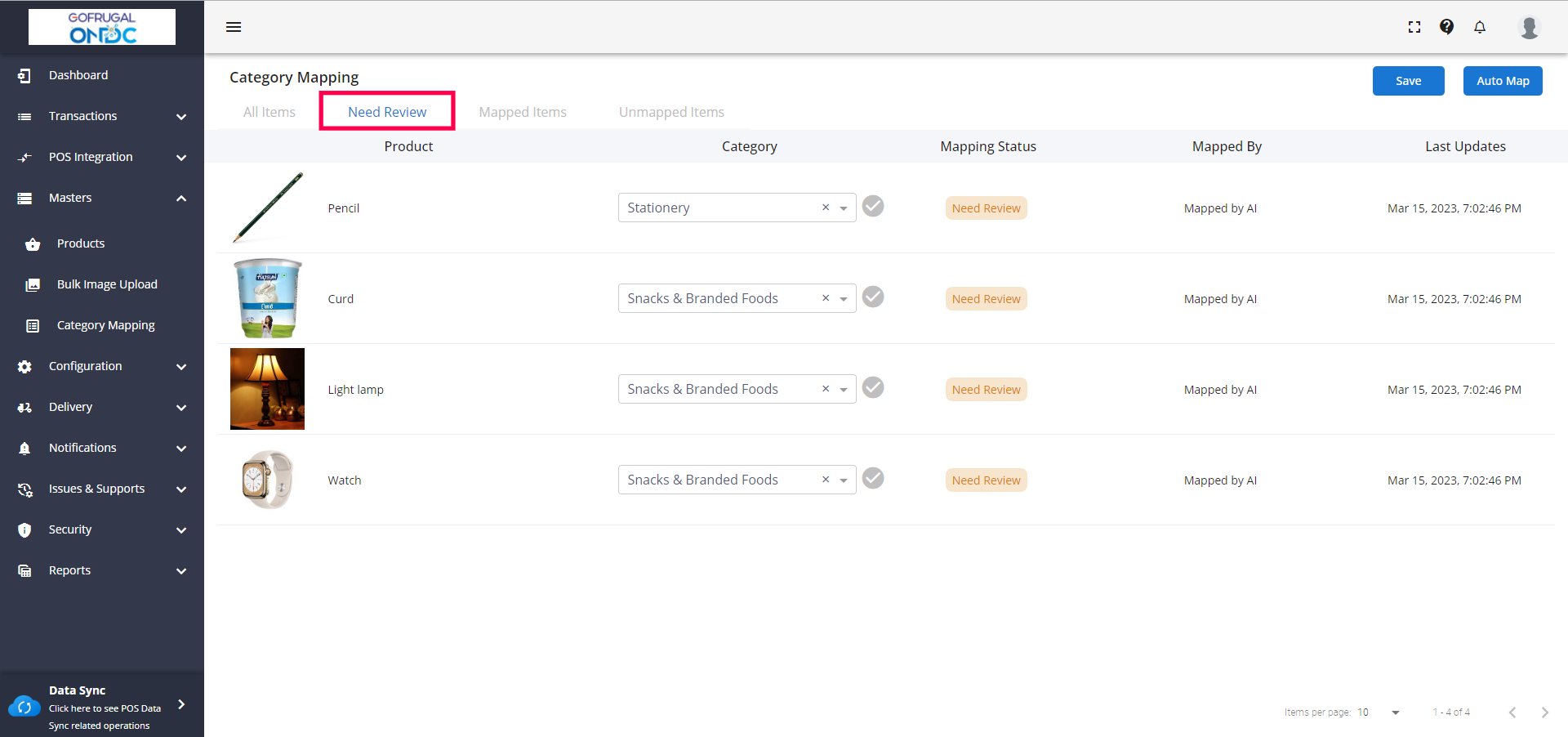Open Bulk Image Upload in sidebar
This screenshot has width=1568, height=737.
pyautogui.click(x=107, y=284)
